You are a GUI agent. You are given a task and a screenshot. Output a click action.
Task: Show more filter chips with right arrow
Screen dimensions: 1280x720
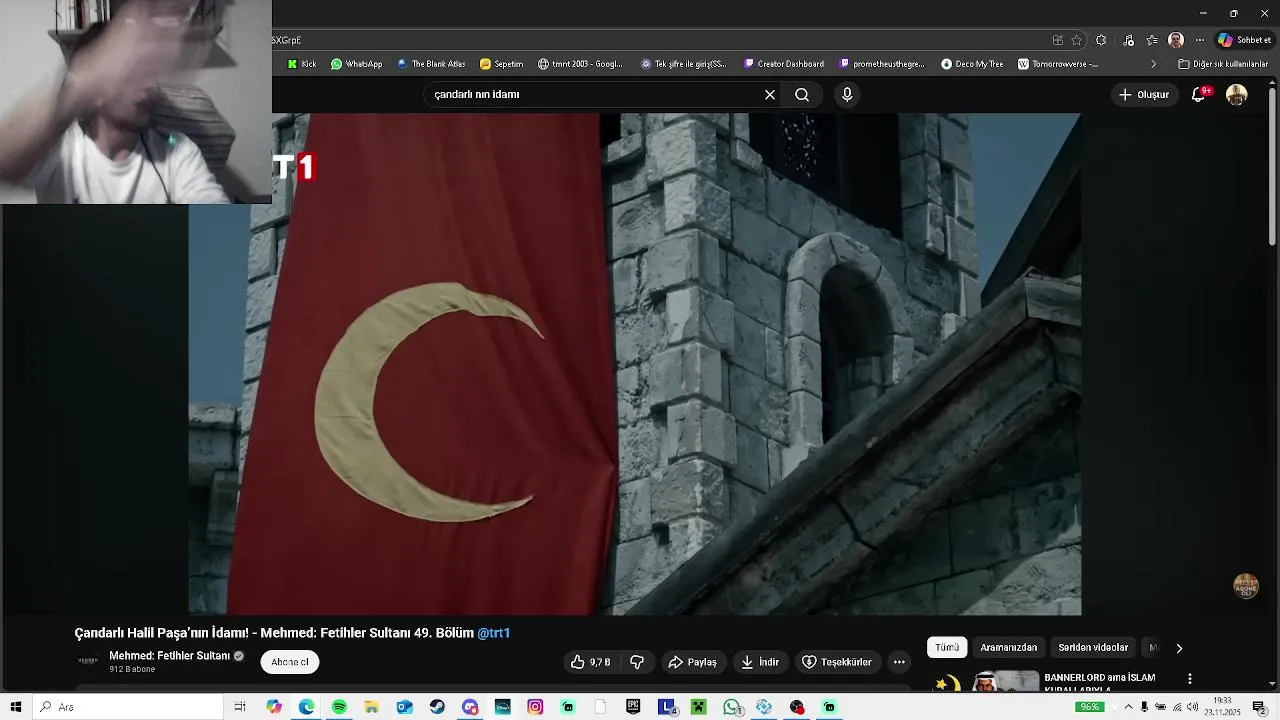1179,648
